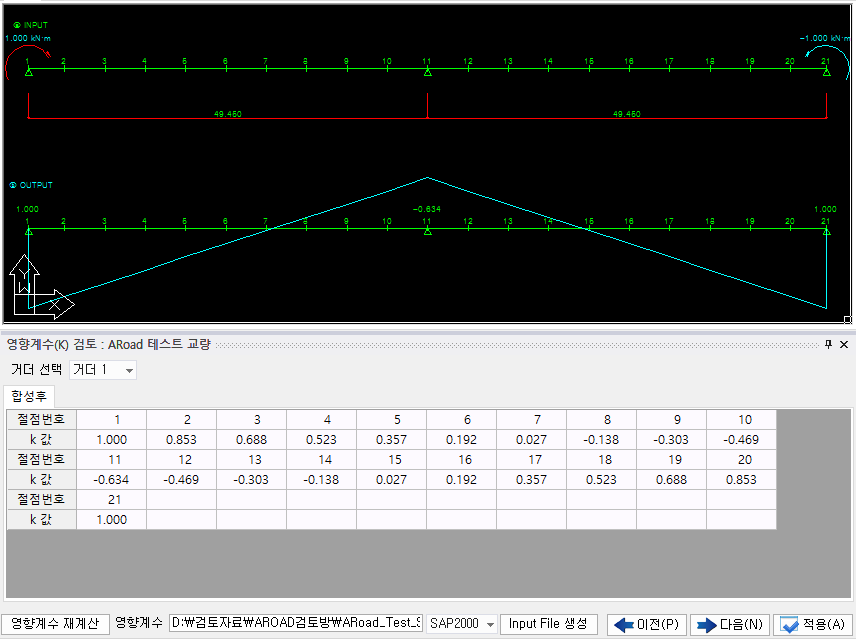The height and width of the screenshot is (639, 856).
Task: Click the first 절점번호 row header
Action: point(41,420)
